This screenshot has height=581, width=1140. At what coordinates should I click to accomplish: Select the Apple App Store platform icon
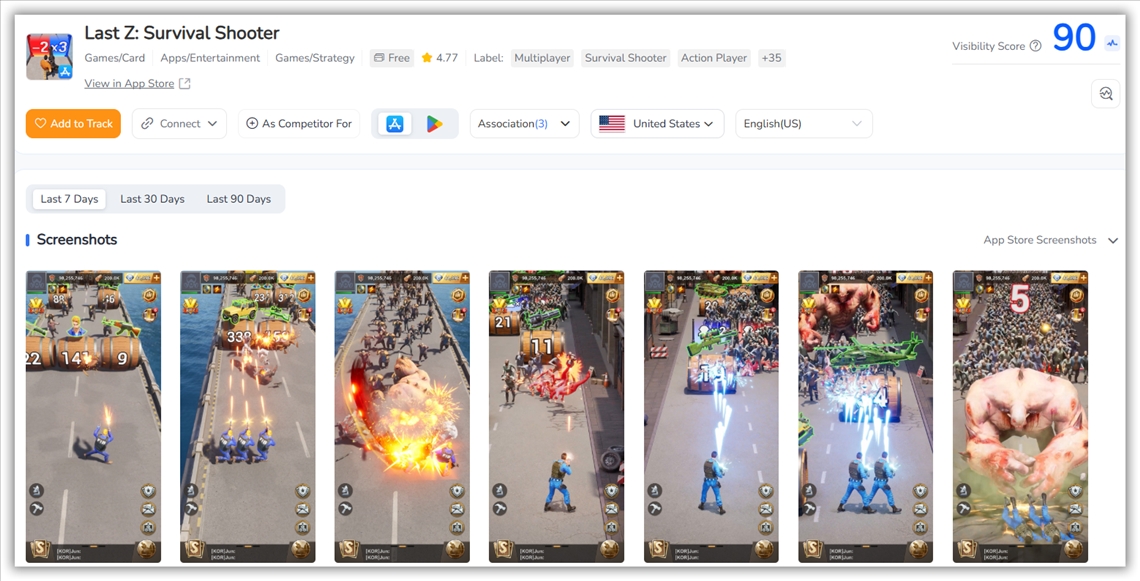pos(395,124)
